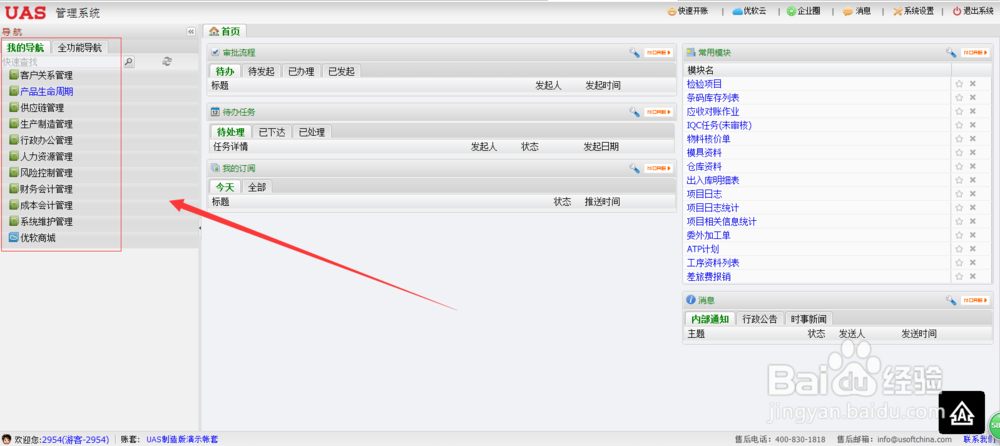Viewport: 1000px width, 446px height.
Task: Select 时事新闻 tab in 消息
Action: pyautogui.click(x=808, y=319)
